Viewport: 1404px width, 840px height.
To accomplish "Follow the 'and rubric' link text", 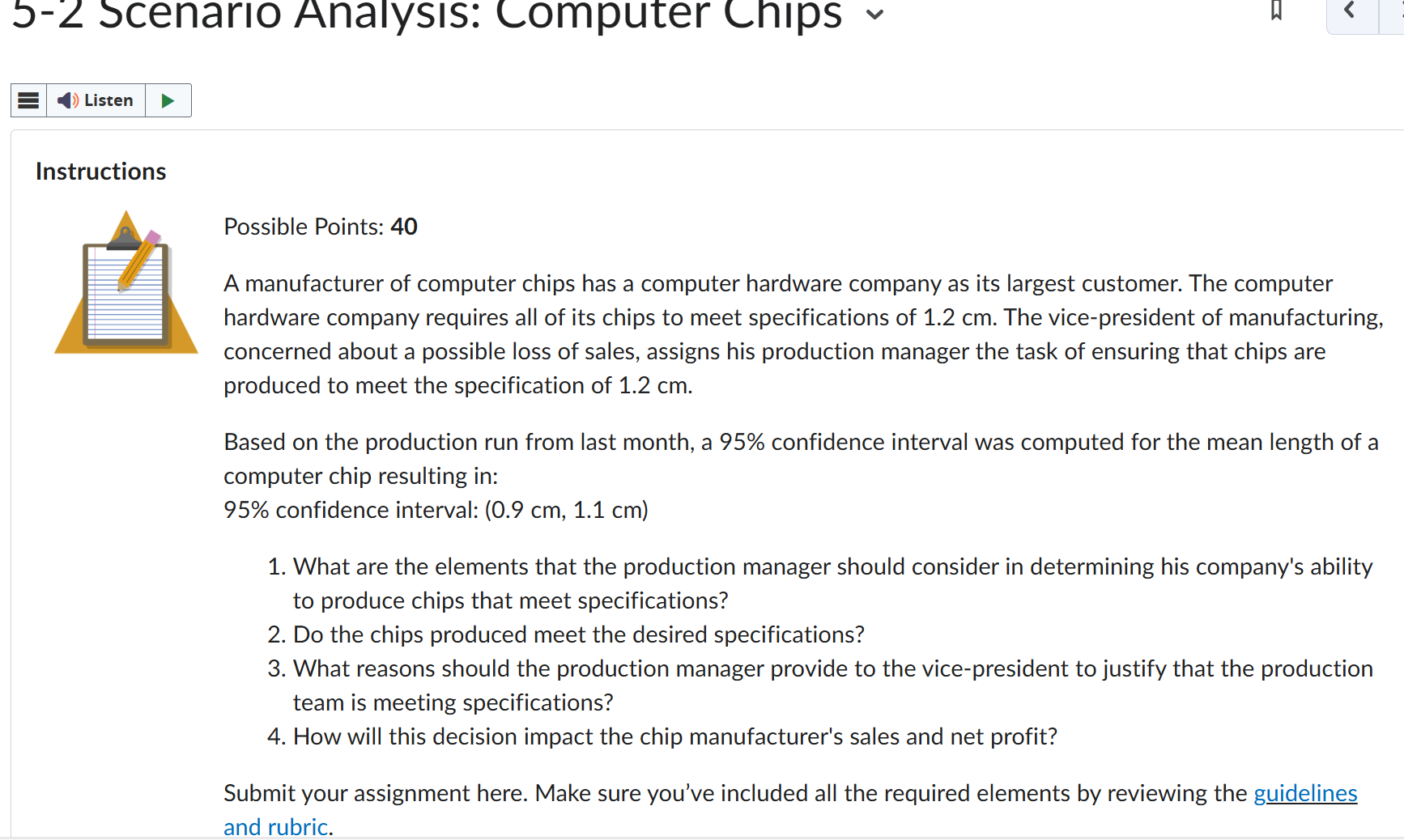I will click(x=275, y=827).
